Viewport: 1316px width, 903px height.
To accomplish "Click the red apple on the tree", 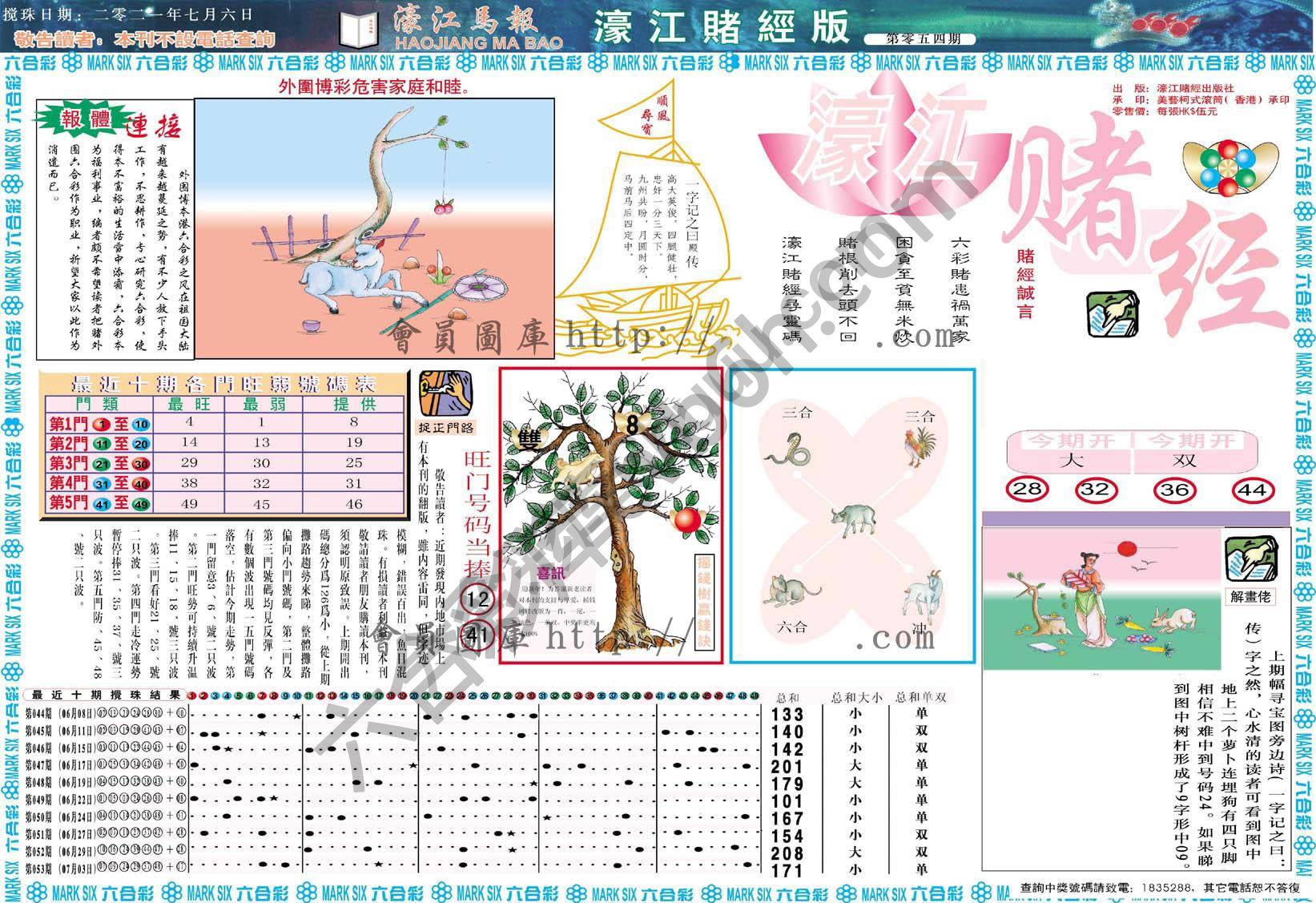I will pos(686,519).
